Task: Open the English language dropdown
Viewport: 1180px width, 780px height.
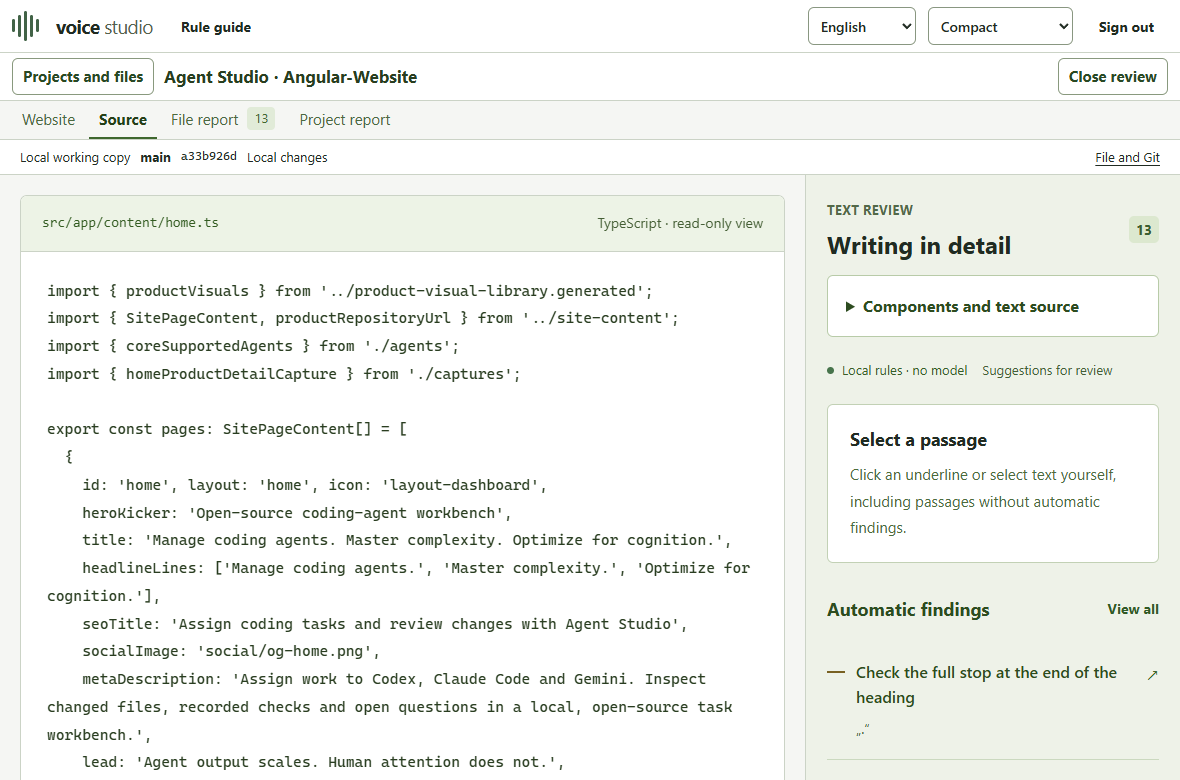Action: pyautogui.click(x=862, y=26)
